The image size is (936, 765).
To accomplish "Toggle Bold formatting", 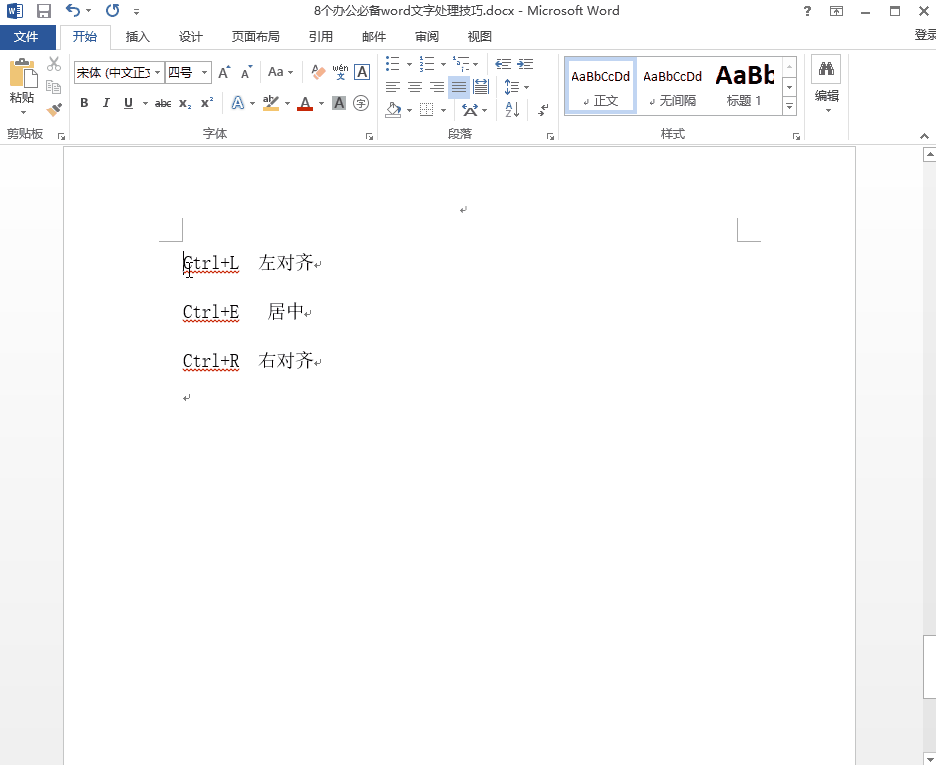I will pos(84,103).
